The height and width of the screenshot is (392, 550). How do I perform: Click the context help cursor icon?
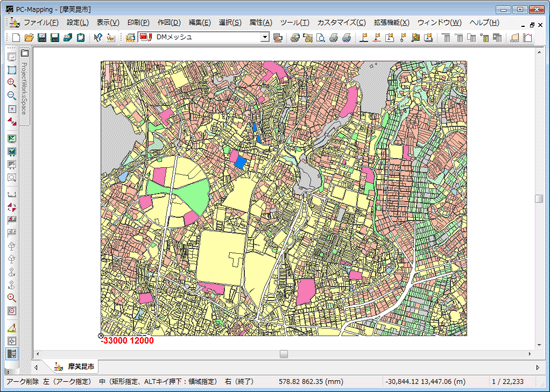[x=98, y=37]
